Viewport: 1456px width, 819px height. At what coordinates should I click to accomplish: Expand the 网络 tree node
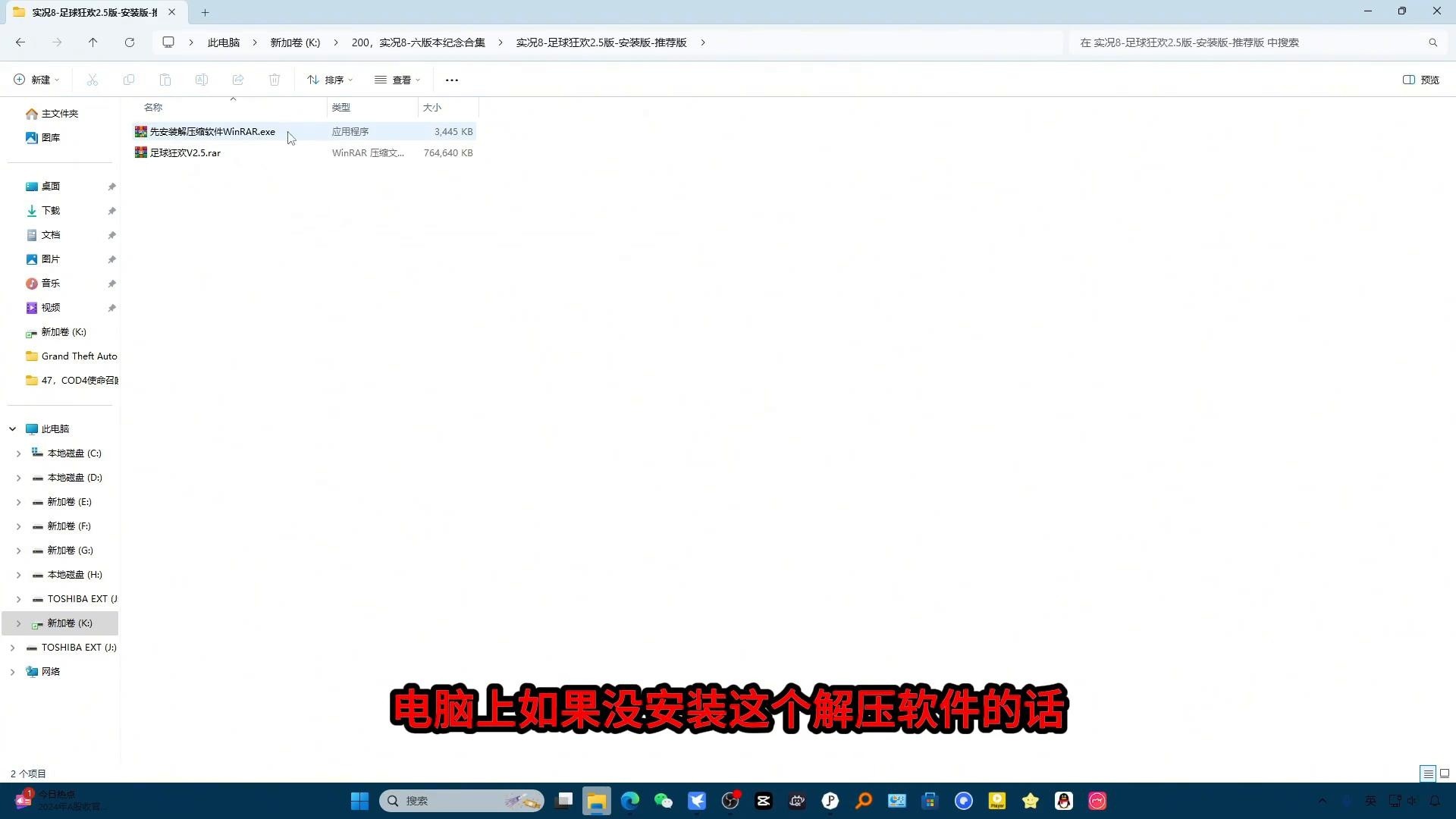click(x=12, y=671)
